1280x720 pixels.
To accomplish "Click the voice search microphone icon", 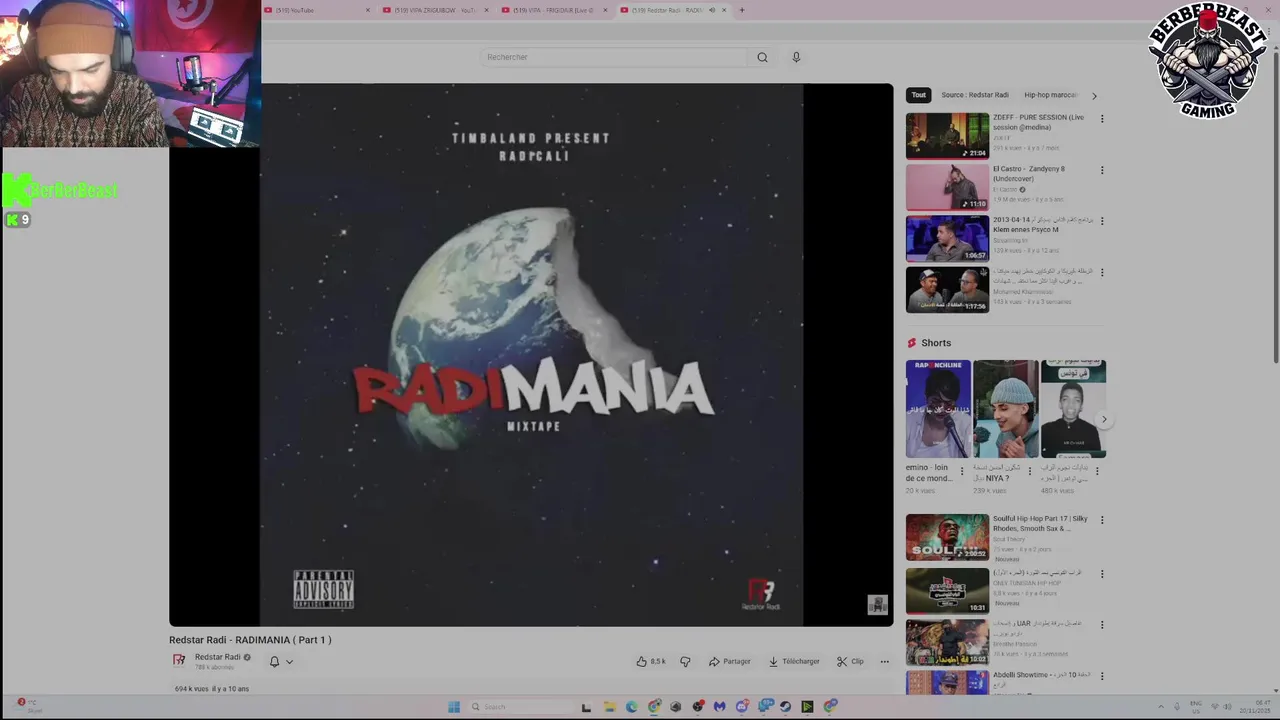I will coord(796,57).
